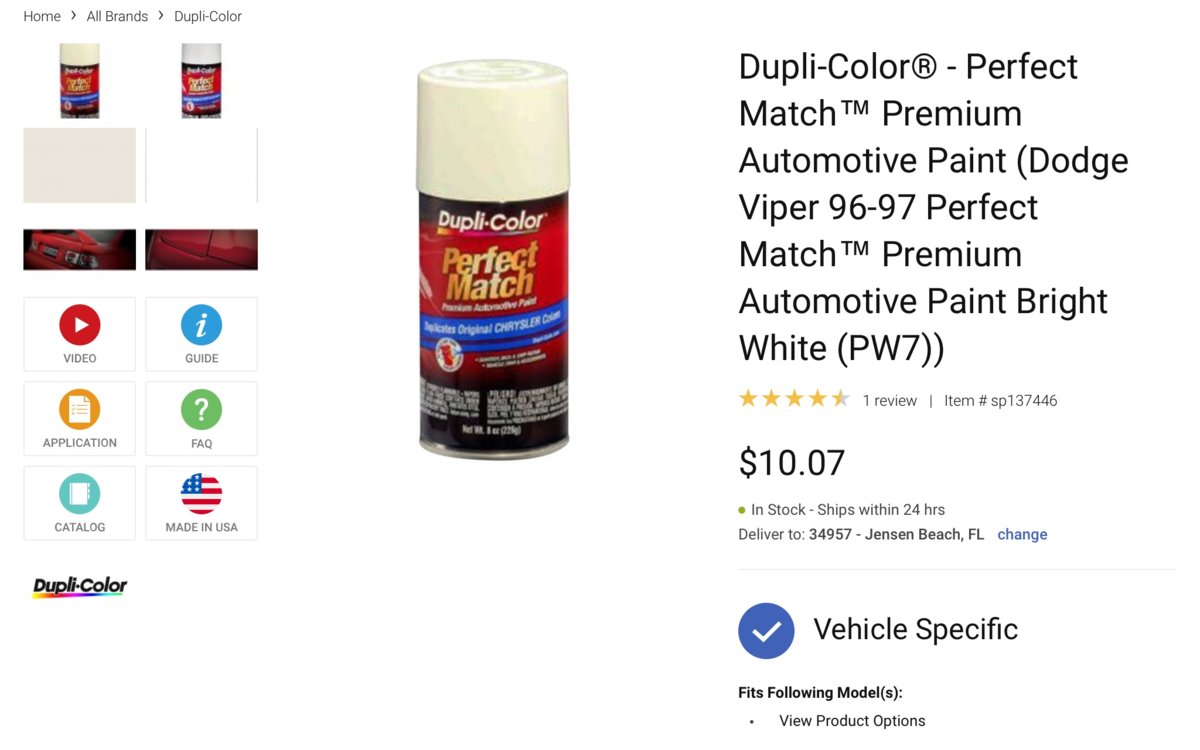Change the delivery ZIP code
The height and width of the screenshot is (750, 1200).
(1022, 534)
